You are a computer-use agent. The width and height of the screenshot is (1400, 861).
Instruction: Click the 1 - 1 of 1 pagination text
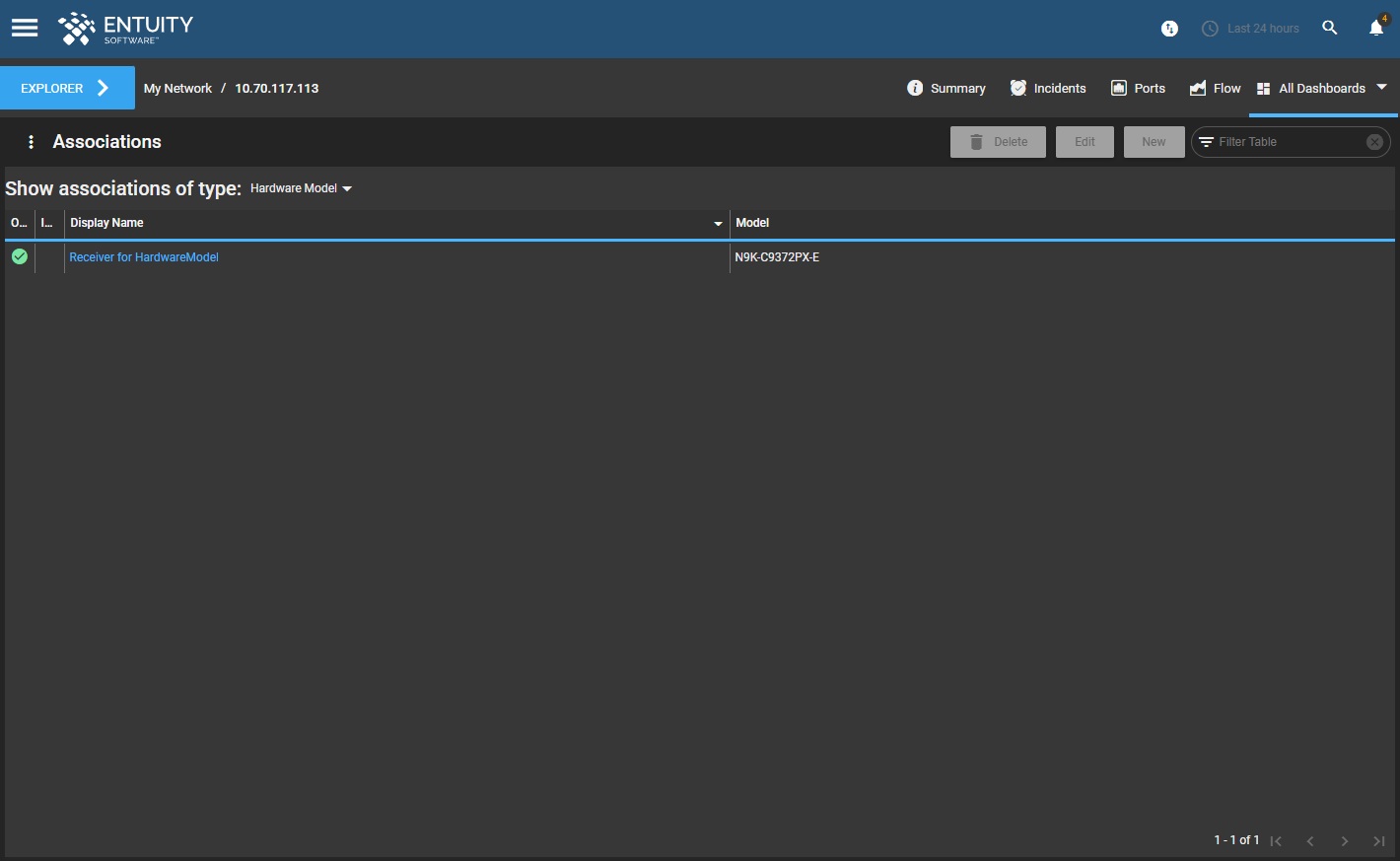pos(1236,840)
